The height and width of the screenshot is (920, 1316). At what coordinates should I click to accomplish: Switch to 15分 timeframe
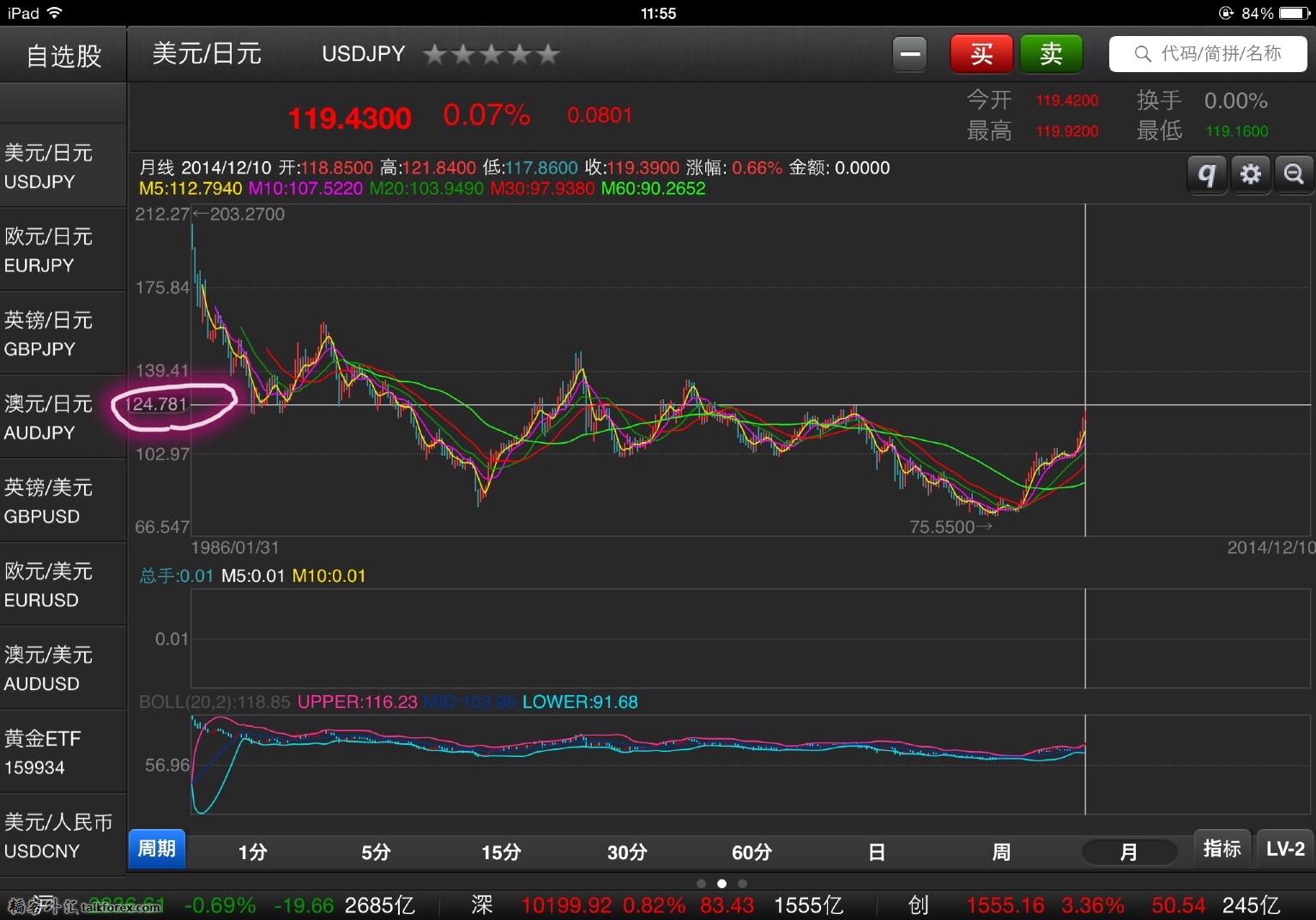(501, 852)
